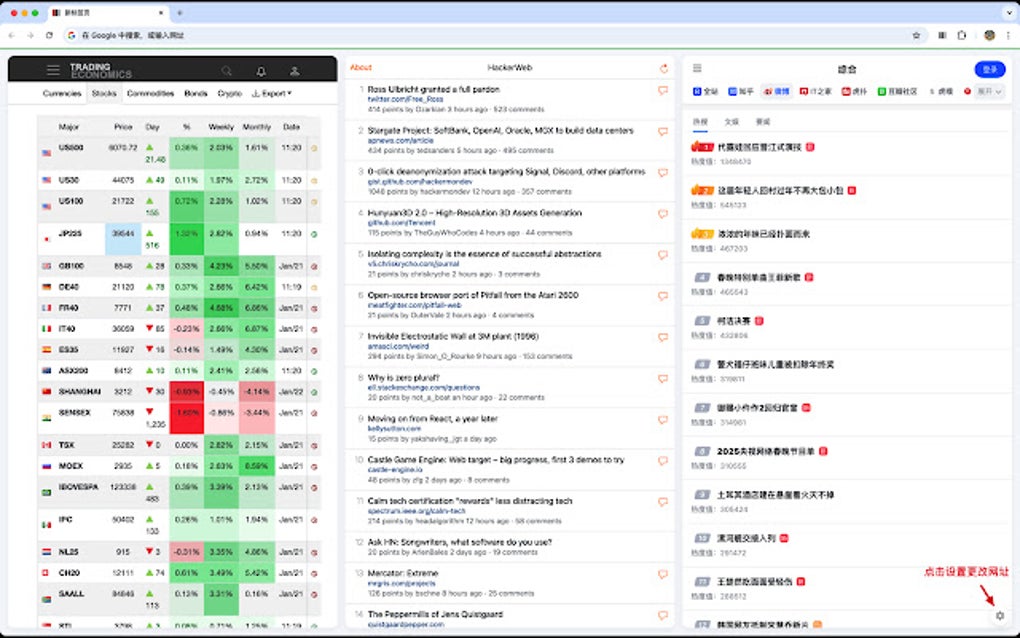Screen dimensions: 1020x638
Task: Expand the 展开 source list dropdown
Action: tap(990, 91)
